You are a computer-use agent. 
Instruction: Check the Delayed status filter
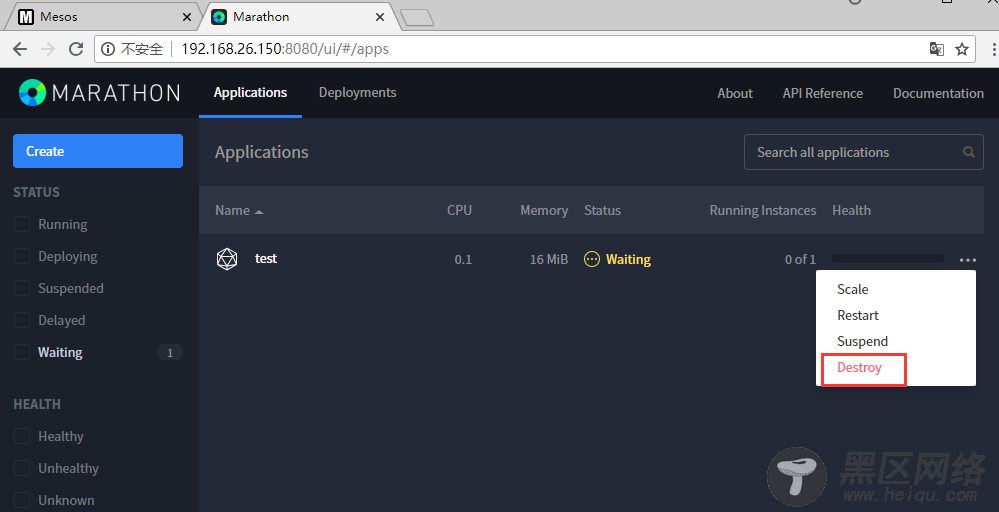[x=22, y=320]
